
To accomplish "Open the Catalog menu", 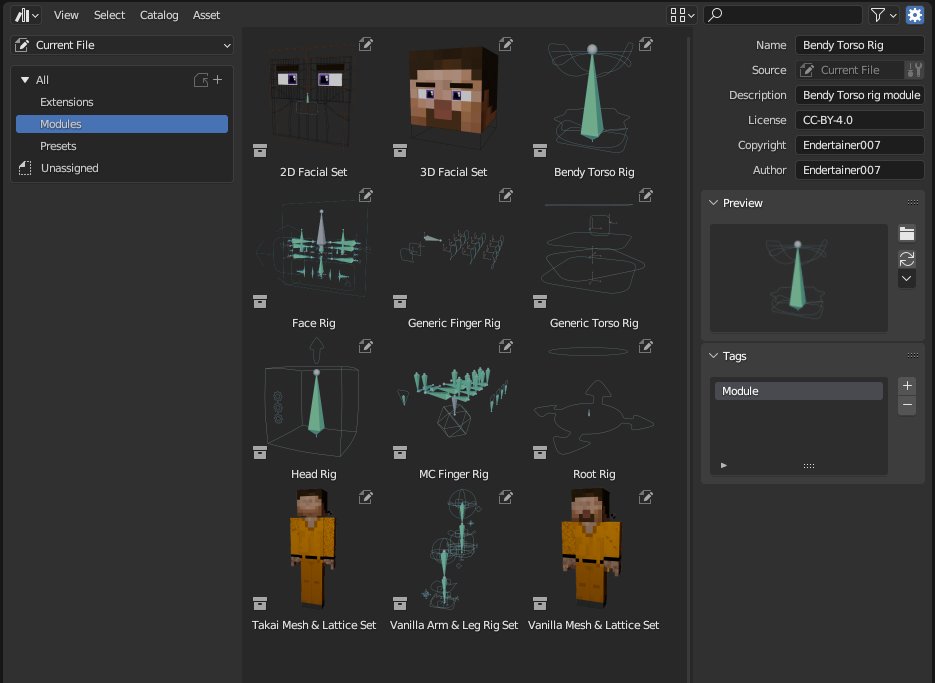I will (x=159, y=15).
